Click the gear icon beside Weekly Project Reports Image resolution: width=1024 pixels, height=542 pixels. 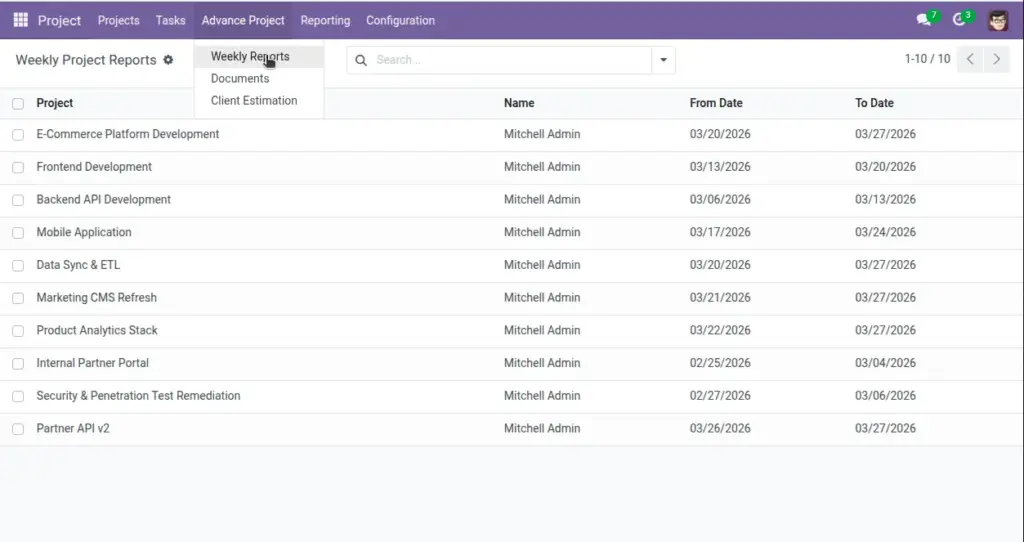point(168,60)
